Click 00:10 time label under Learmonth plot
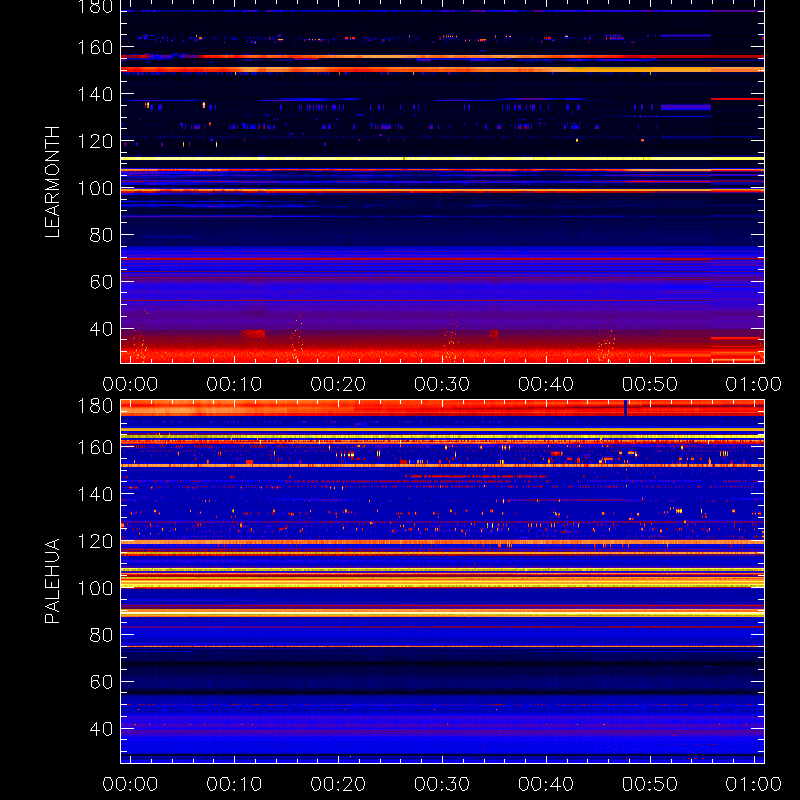 (x=234, y=384)
